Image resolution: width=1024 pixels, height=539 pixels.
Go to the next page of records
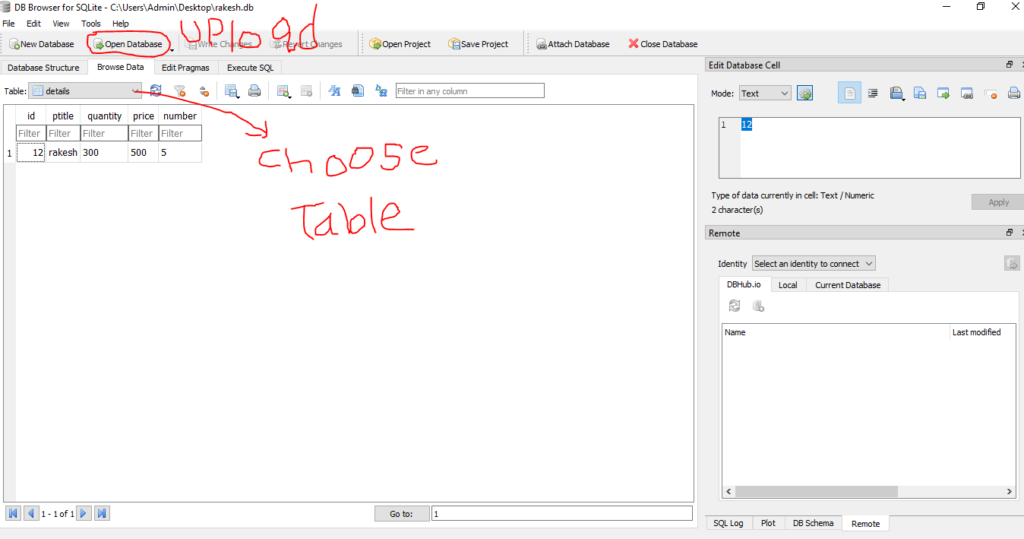(84, 514)
